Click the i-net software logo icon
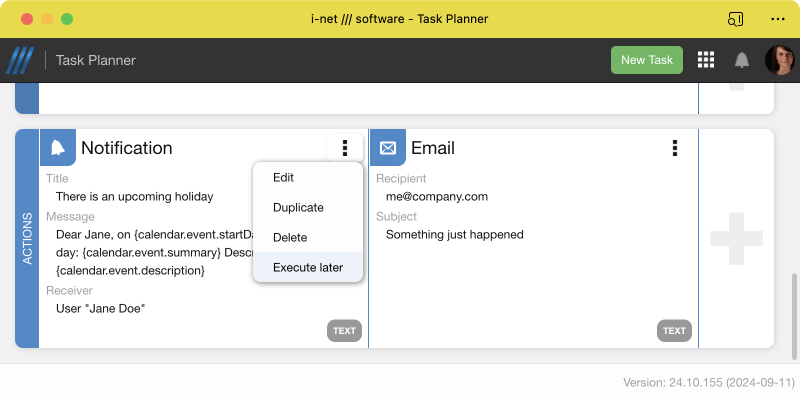 pos(20,60)
